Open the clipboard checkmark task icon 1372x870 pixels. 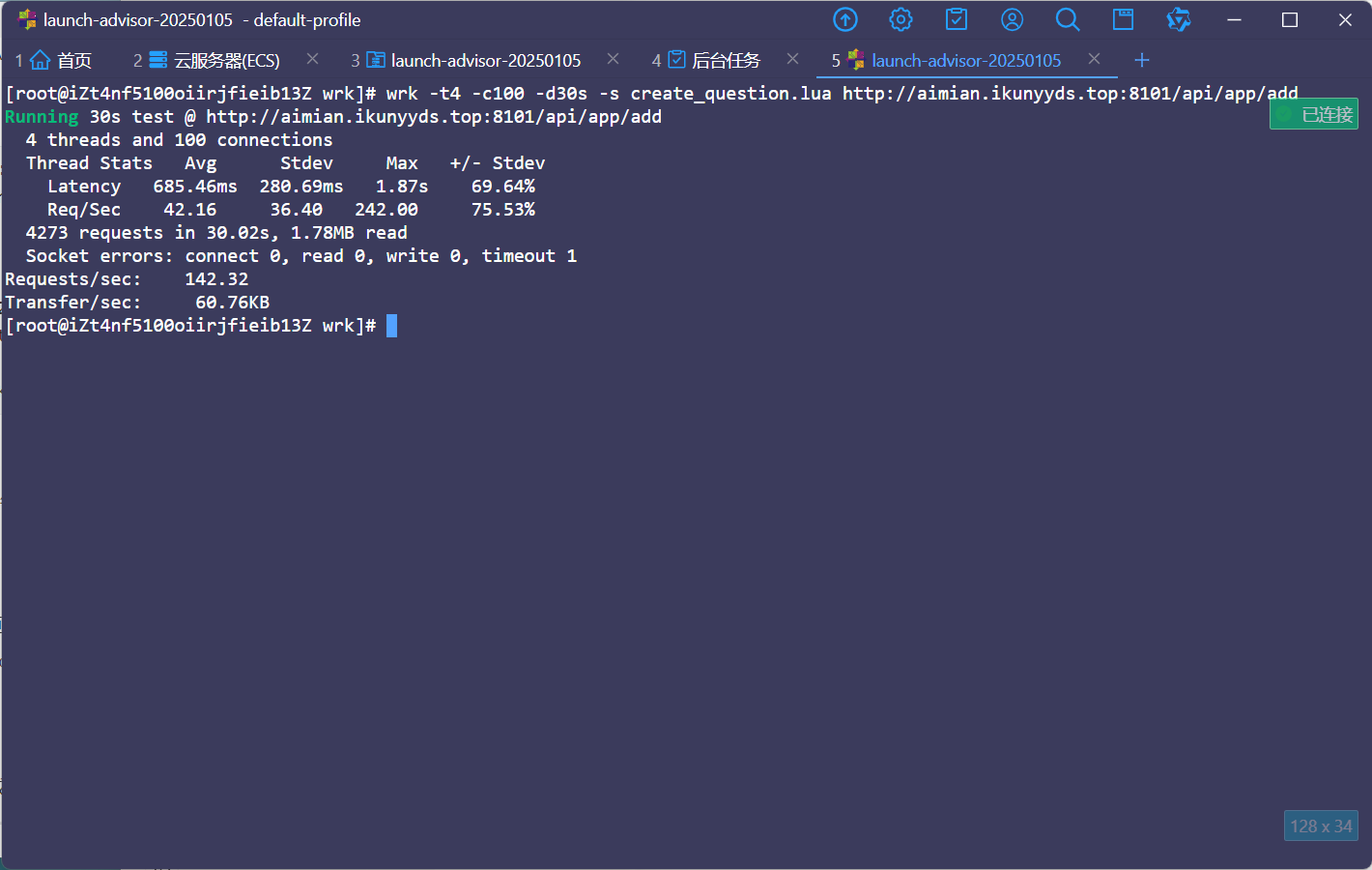point(957,19)
